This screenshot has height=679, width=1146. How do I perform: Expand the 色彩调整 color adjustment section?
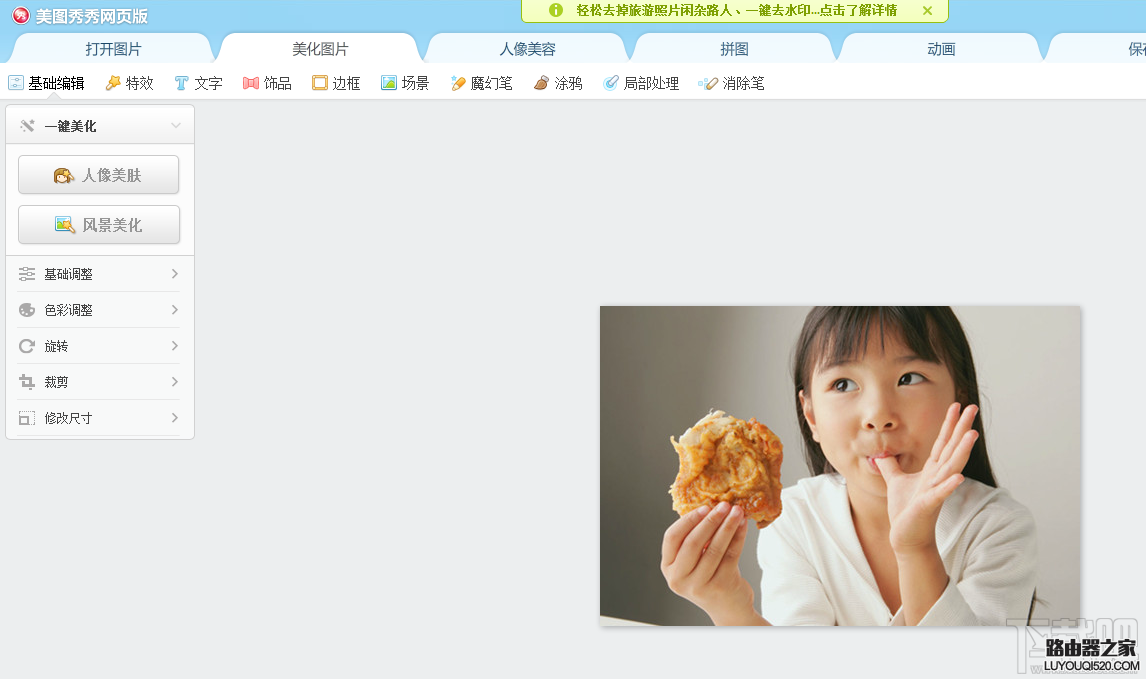97,309
